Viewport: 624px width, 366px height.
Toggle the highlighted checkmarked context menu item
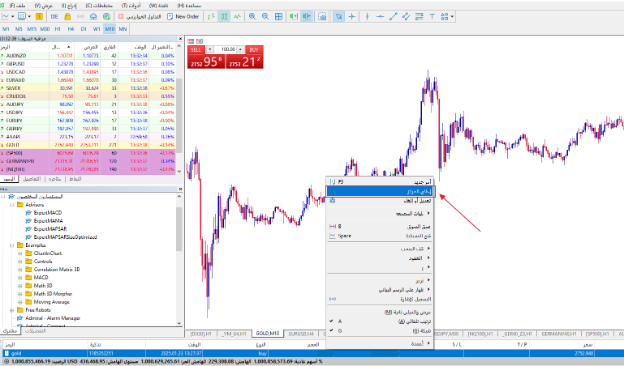click(x=380, y=191)
